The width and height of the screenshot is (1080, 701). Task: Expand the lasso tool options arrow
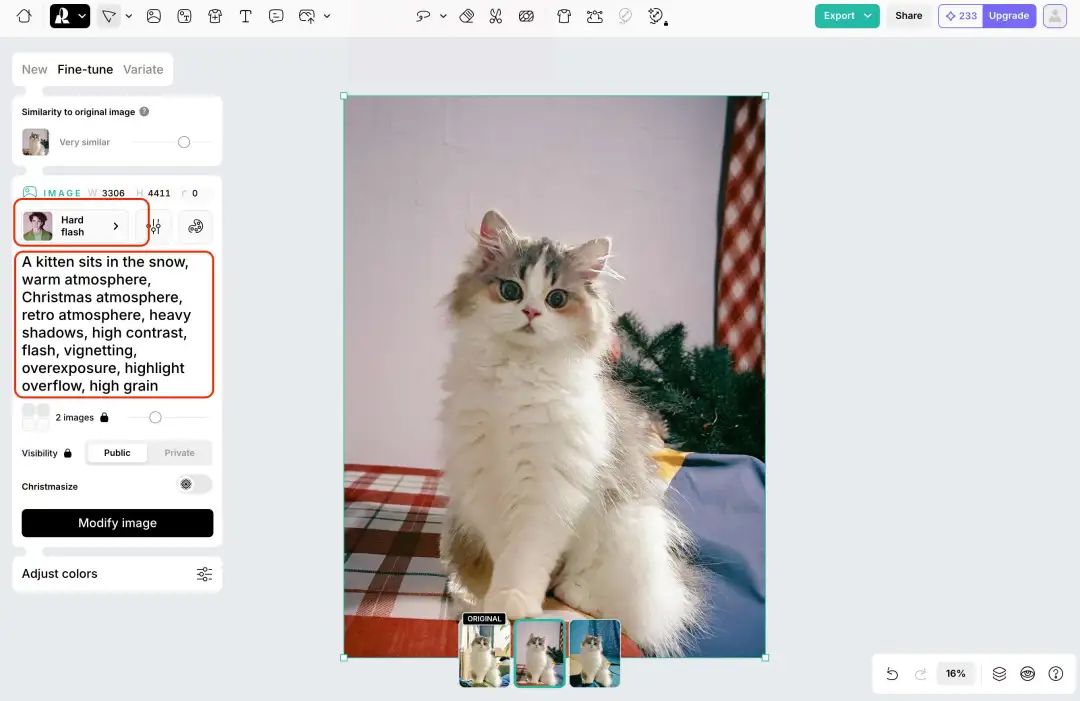click(444, 16)
